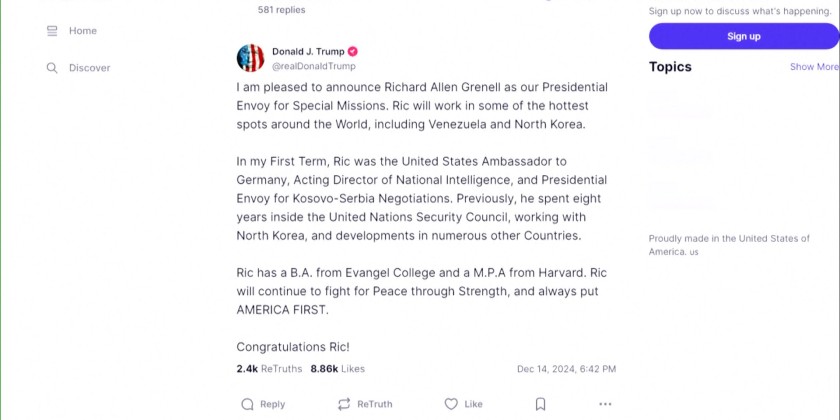The height and width of the screenshot is (420, 840).
Task: Click the Topics heading
Action: coord(670,67)
